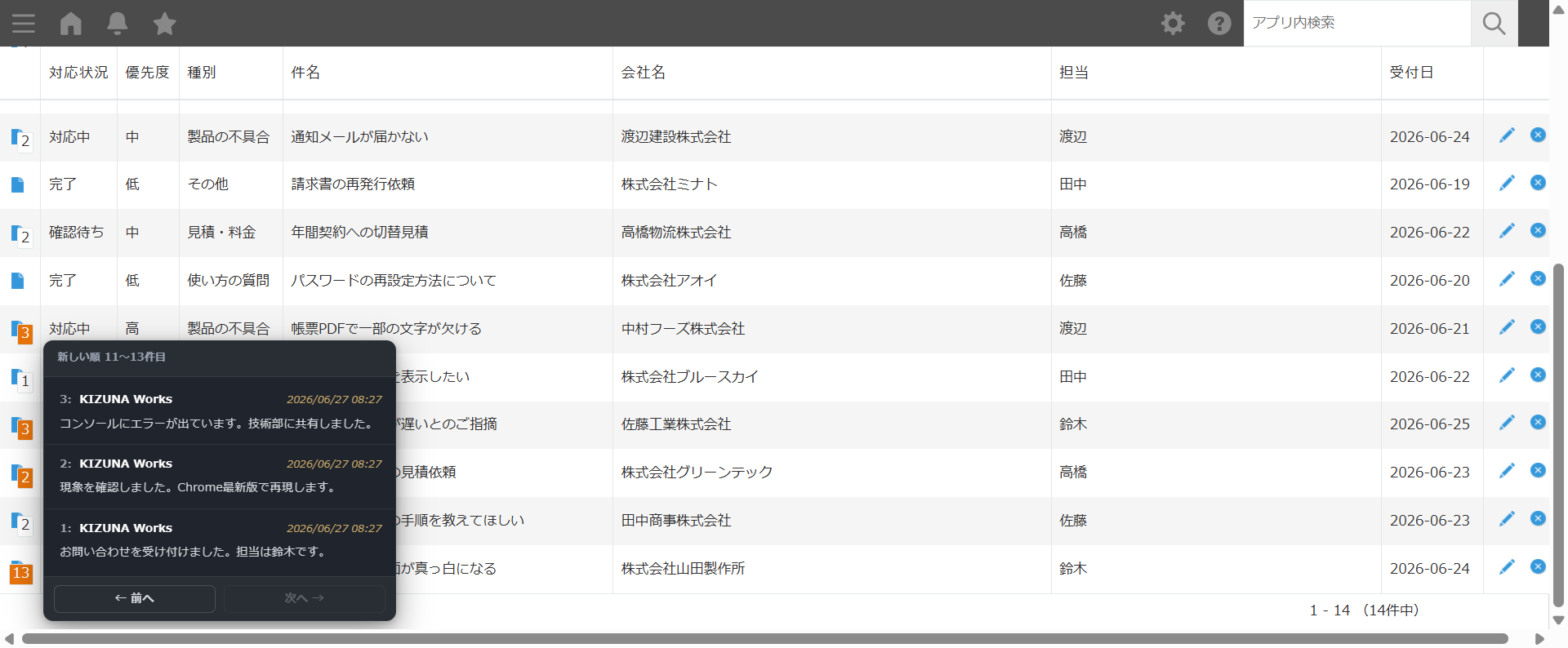Image resolution: width=1568 pixels, height=648 pixels.
Task: Select comment 2 about Chrome最新版で再現
Action: click(x=220, y=476)
